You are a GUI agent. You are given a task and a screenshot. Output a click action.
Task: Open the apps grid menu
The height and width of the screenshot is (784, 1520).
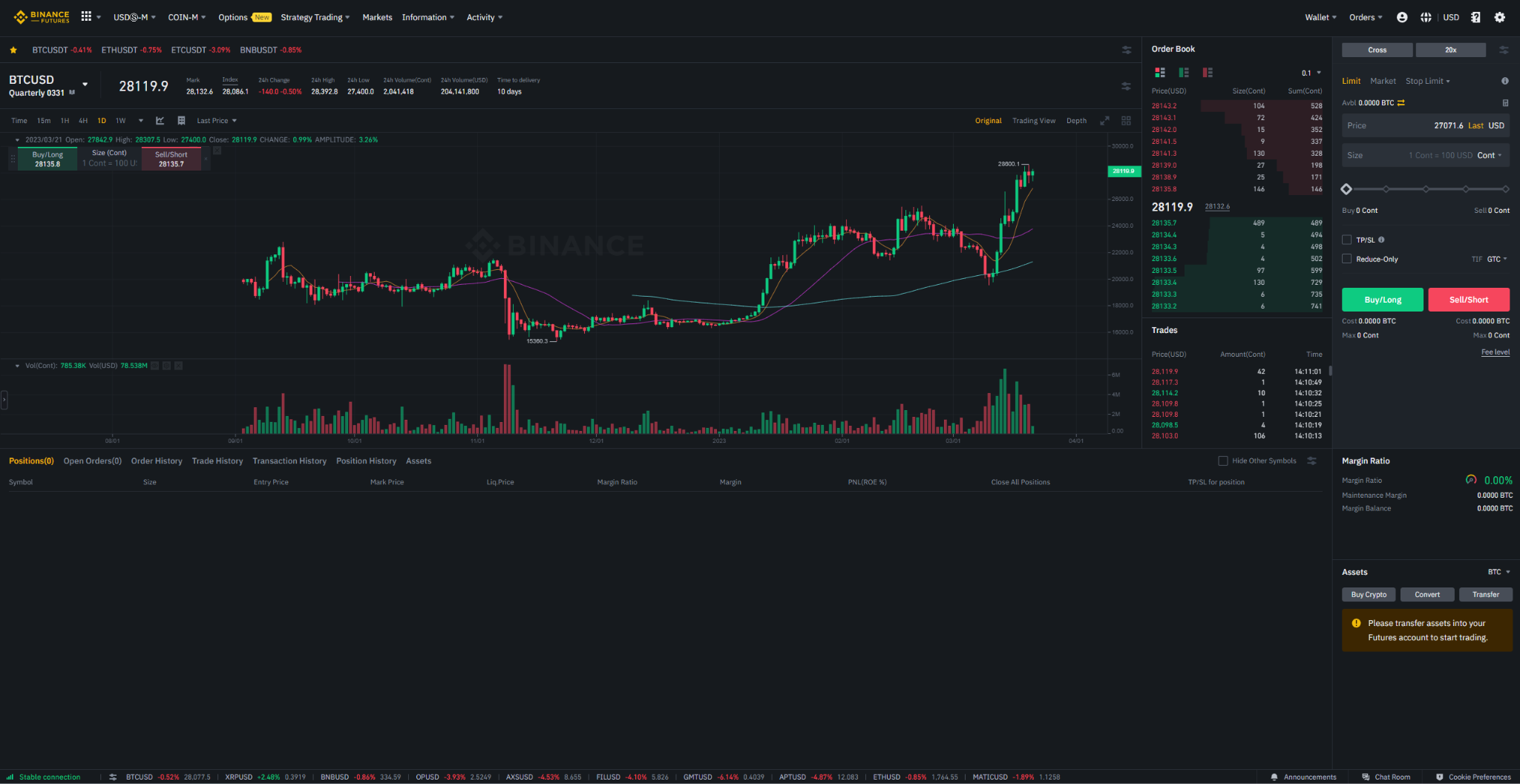86,16
